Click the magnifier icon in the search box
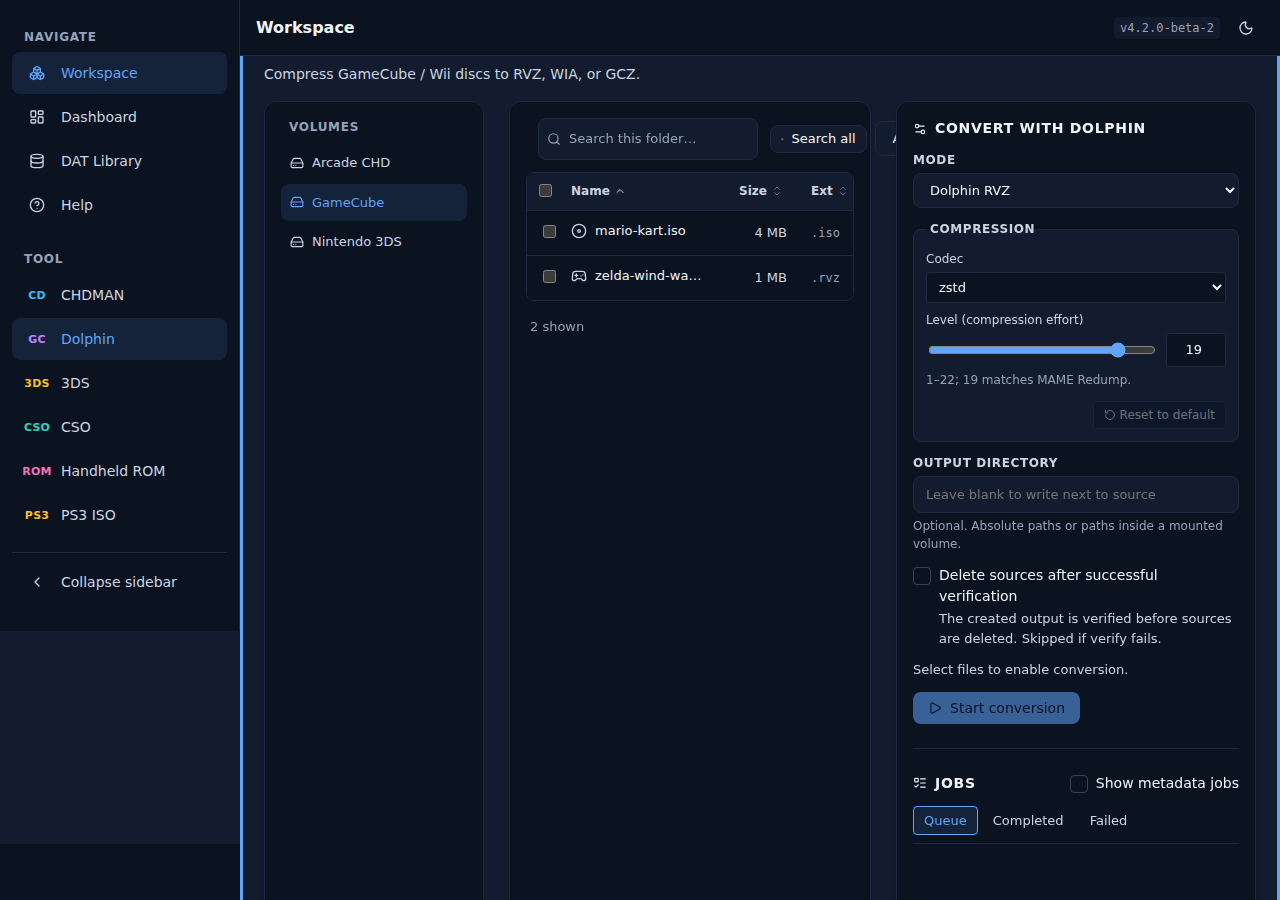This screenshot has width=1280, height=900. (554, 139)
